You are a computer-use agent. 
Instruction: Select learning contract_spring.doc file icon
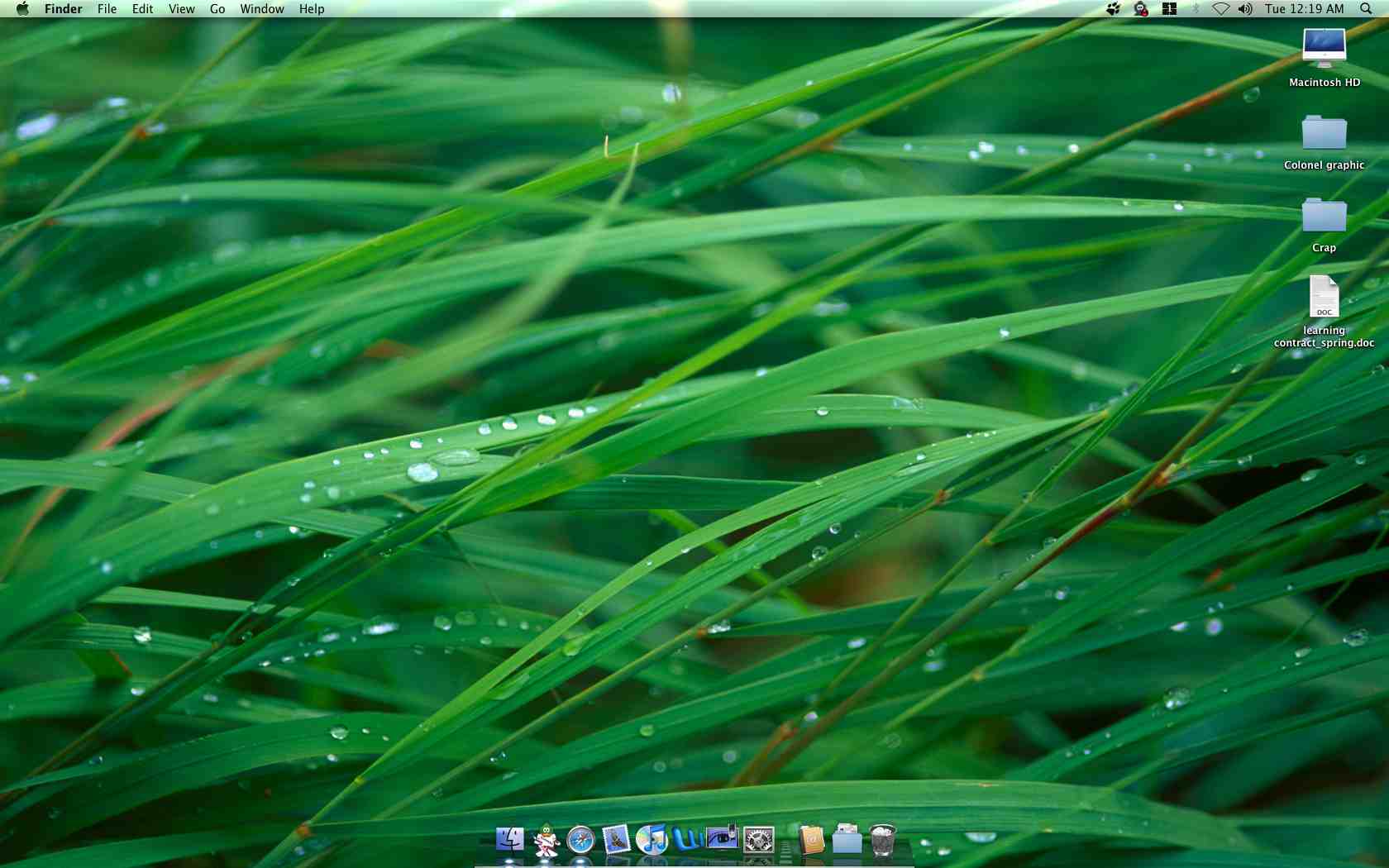1324,297
